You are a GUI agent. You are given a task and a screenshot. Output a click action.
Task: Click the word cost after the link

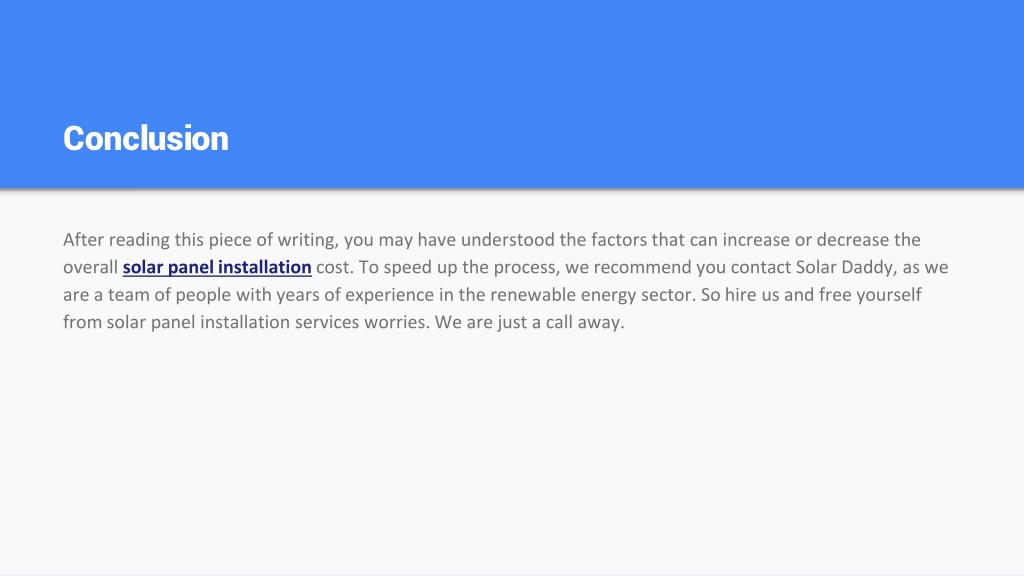(x=334, y=267)
